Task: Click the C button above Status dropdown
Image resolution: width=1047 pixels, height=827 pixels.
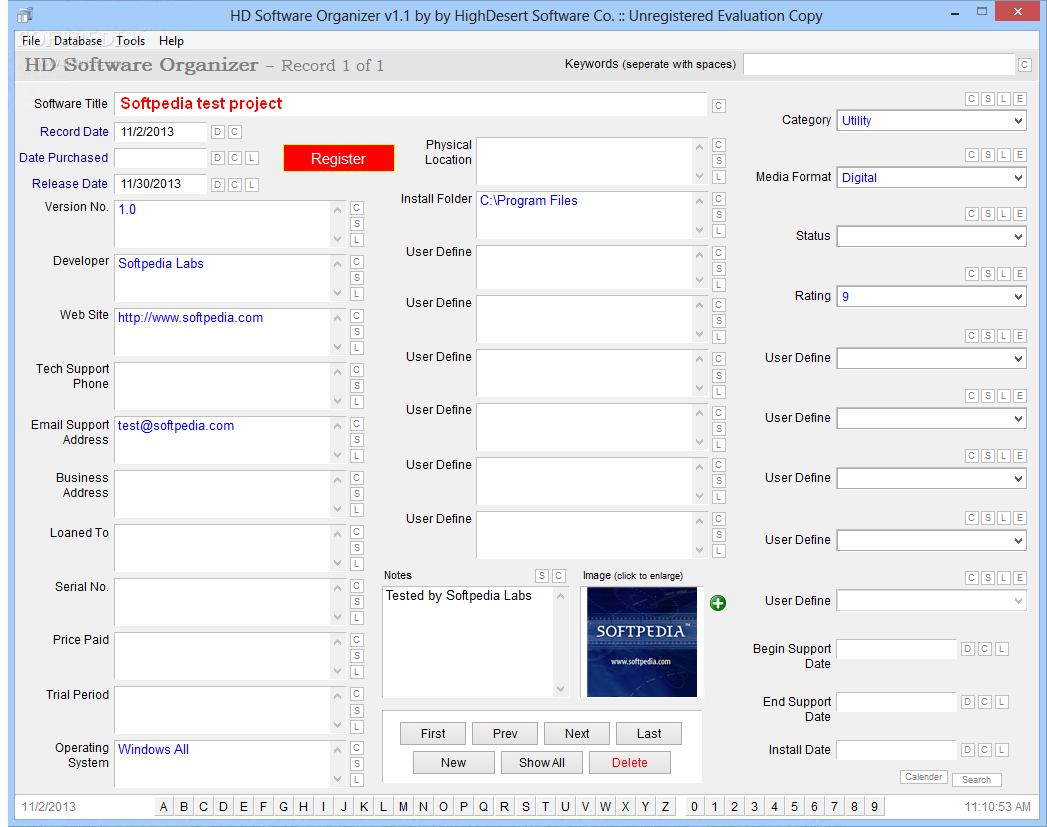Action: click(972, 214)
